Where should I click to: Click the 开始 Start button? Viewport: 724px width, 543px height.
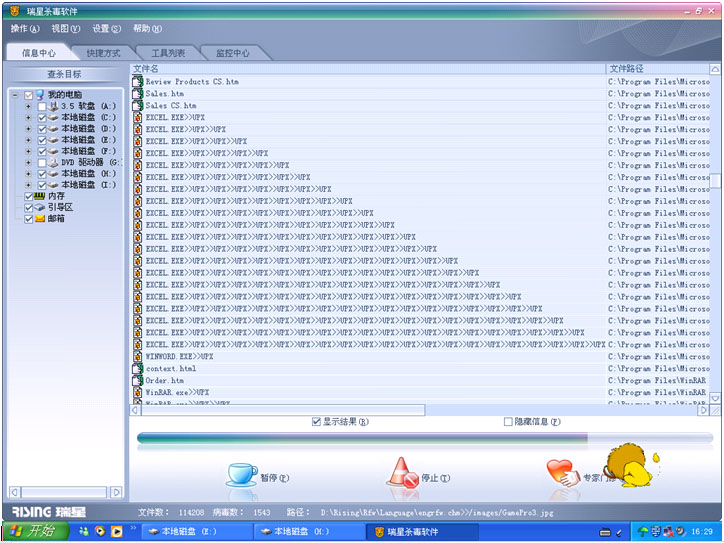tap(36, 531)
